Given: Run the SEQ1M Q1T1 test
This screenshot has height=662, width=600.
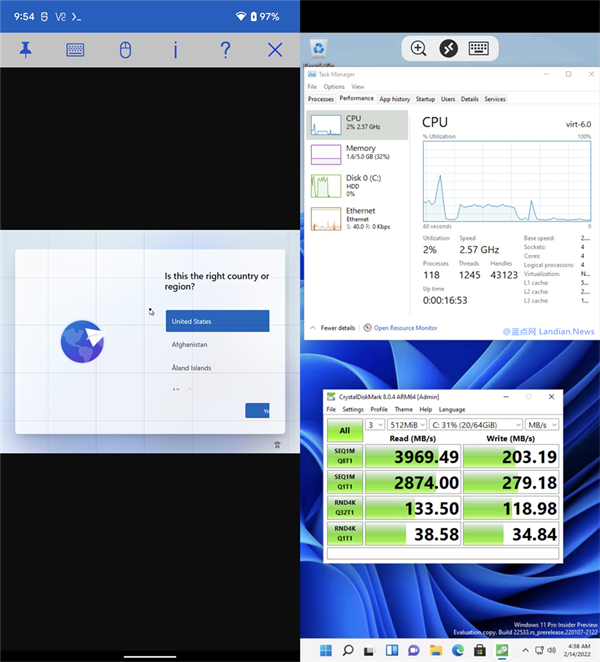Looking at the screenshot, I should [x=345, y=482].
